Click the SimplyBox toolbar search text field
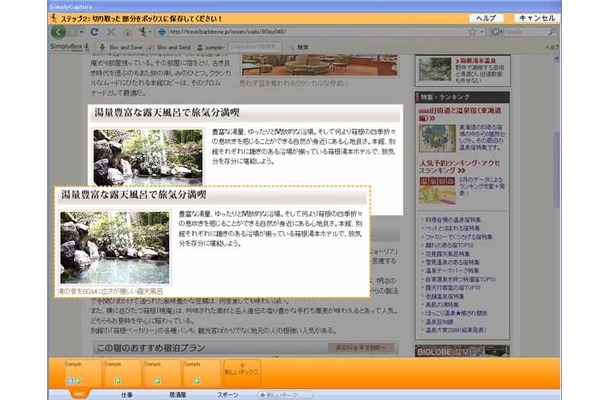610x400 pixels. pyautogui.click(x=255, y=47)
